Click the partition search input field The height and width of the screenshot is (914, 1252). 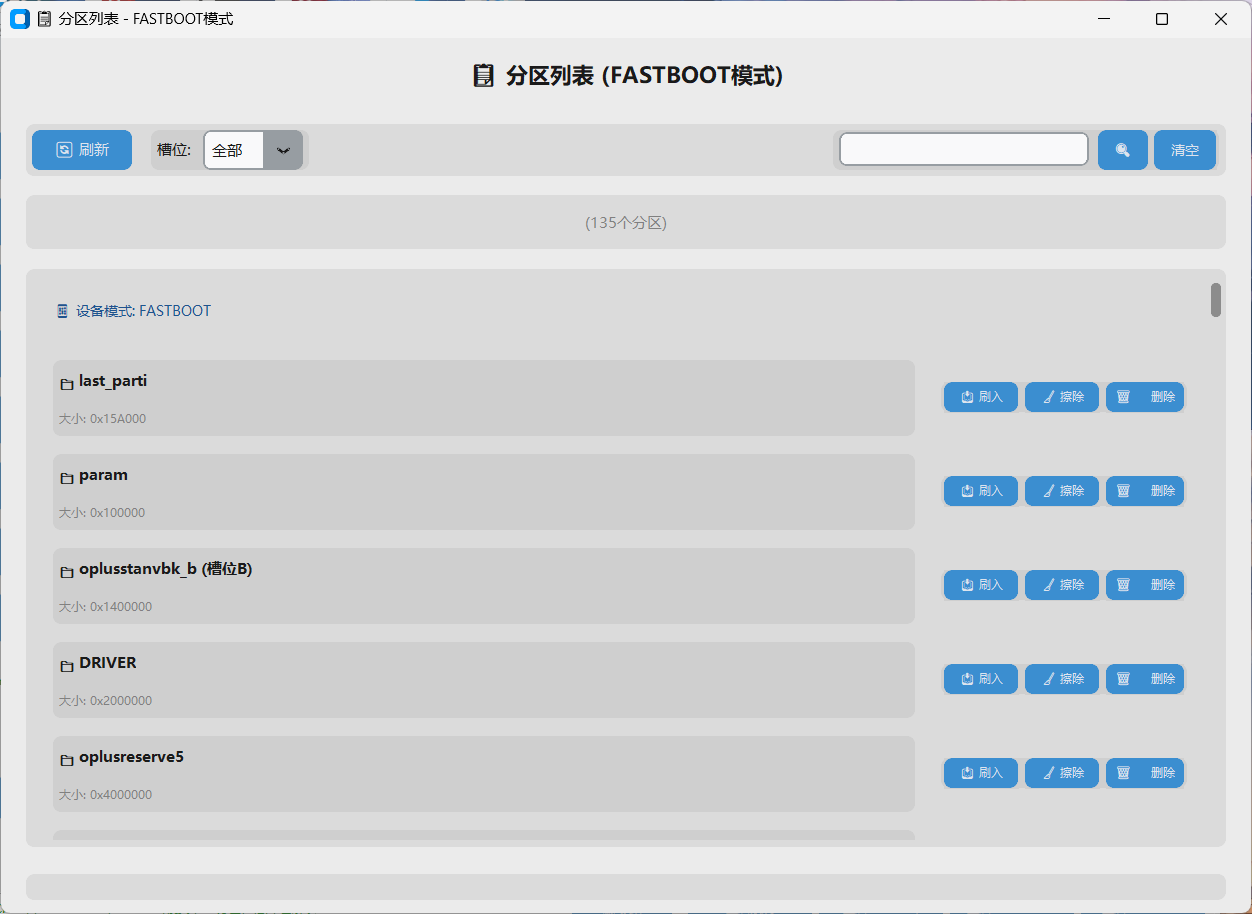point(963,149)
